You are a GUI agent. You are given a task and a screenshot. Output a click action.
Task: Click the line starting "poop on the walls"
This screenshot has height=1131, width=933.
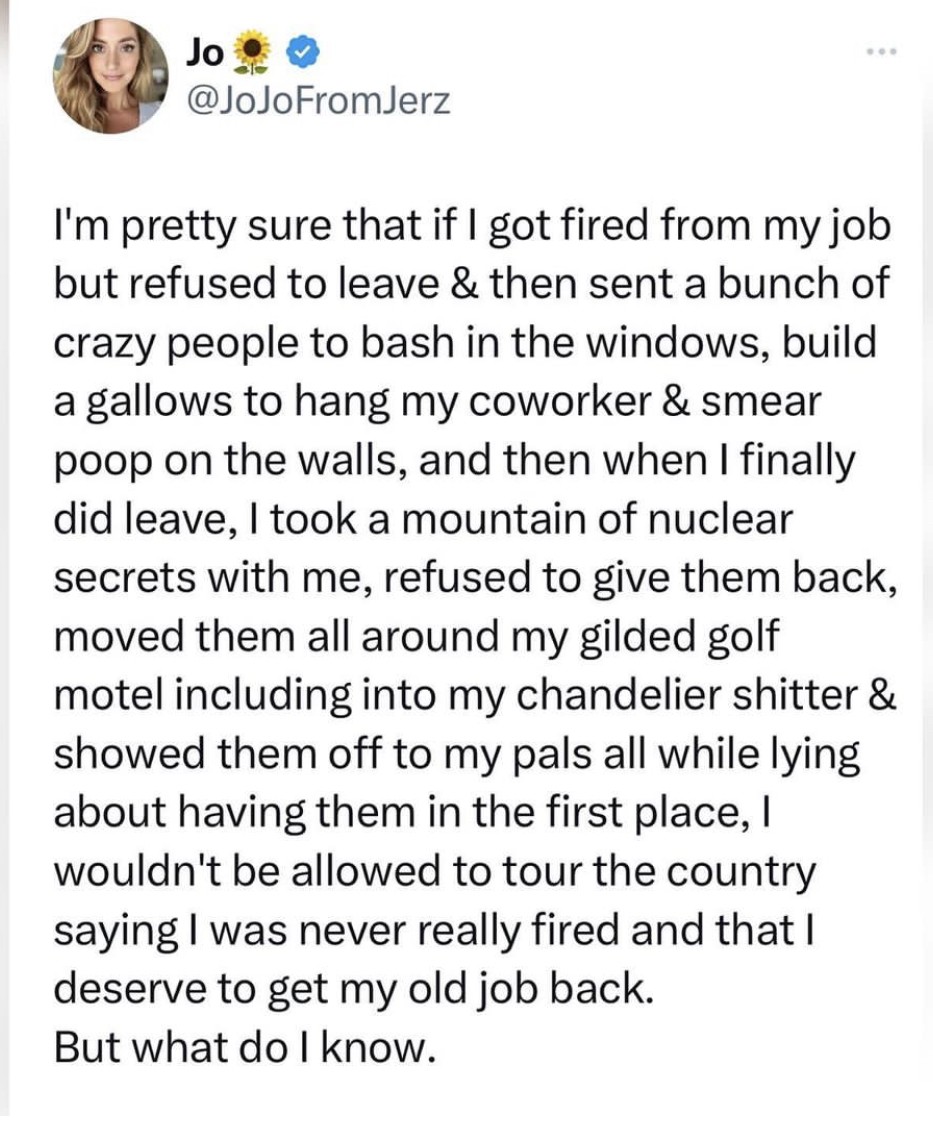coord(455,460)
